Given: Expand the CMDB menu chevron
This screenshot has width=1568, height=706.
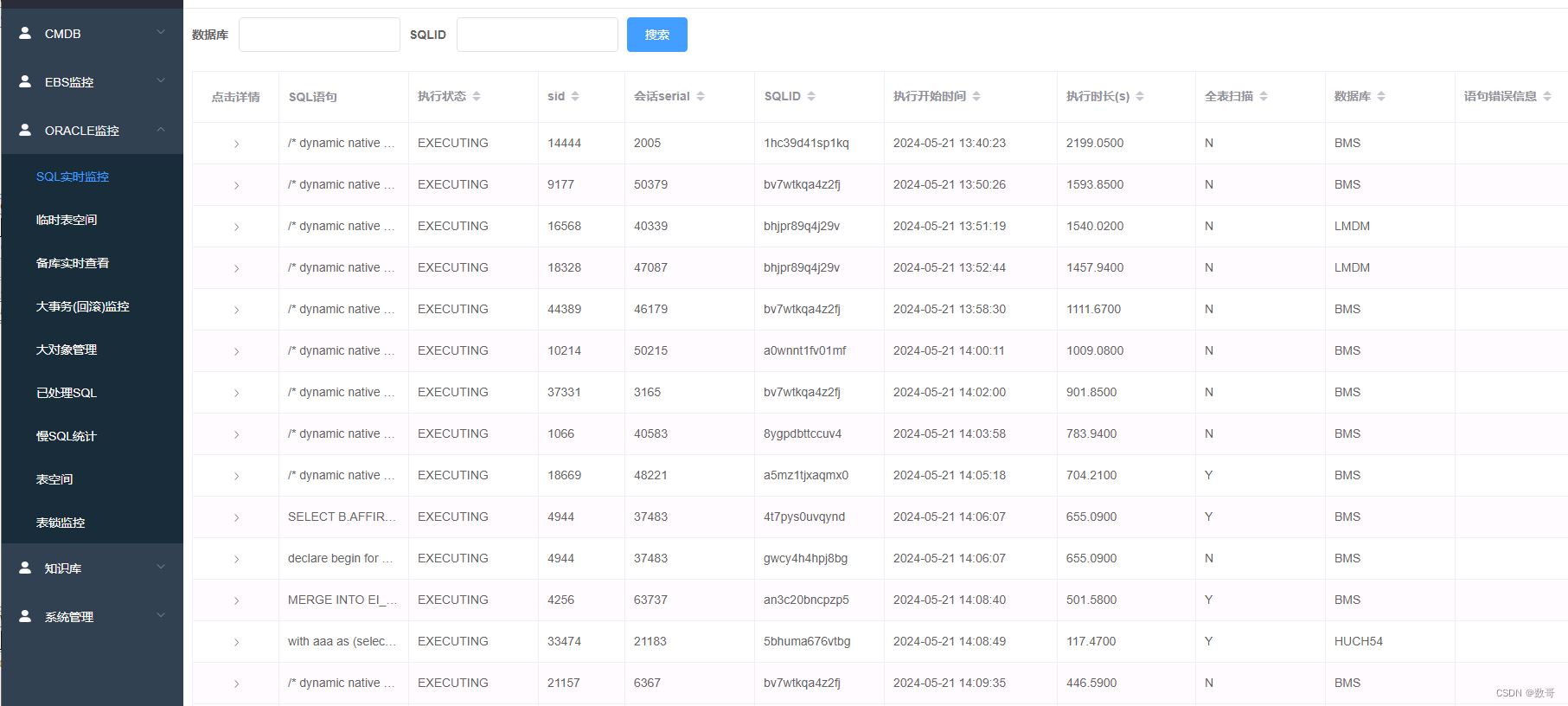Looking at the screenshot, I should (161, 33).
